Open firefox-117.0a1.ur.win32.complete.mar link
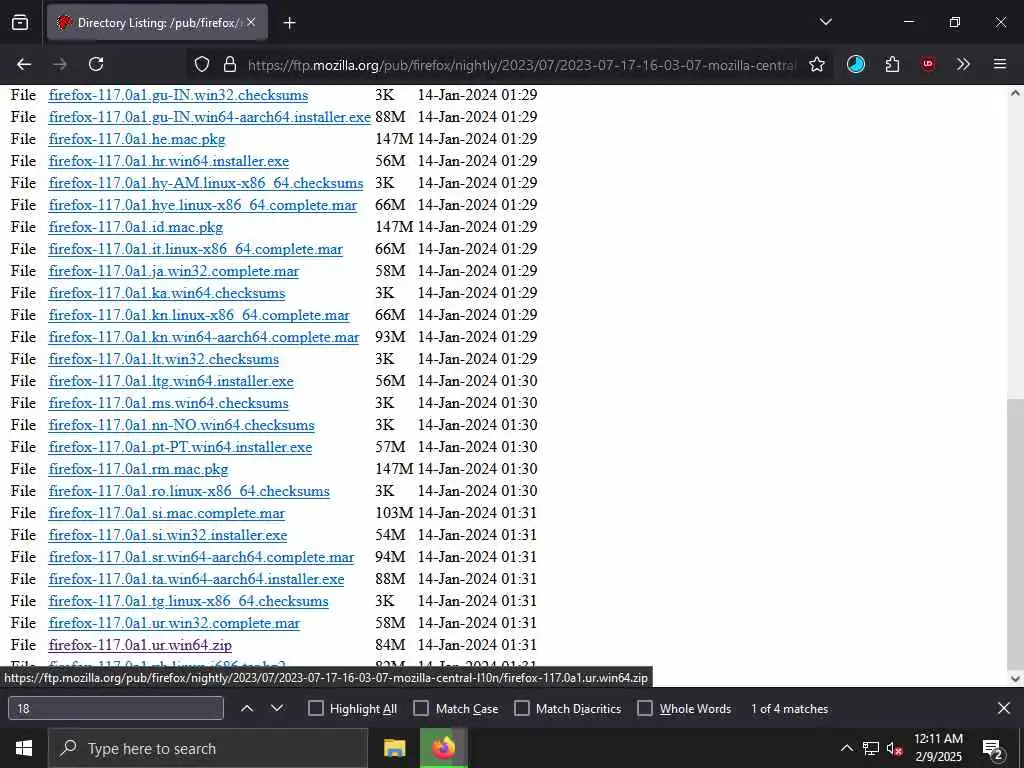The width and height of the screenshot is (1024, 768). pos(174,623)
